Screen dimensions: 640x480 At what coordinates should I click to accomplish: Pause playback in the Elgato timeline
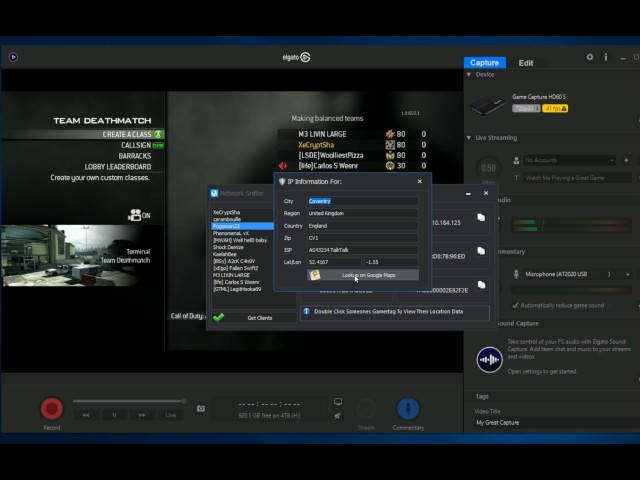coord(114,415)
